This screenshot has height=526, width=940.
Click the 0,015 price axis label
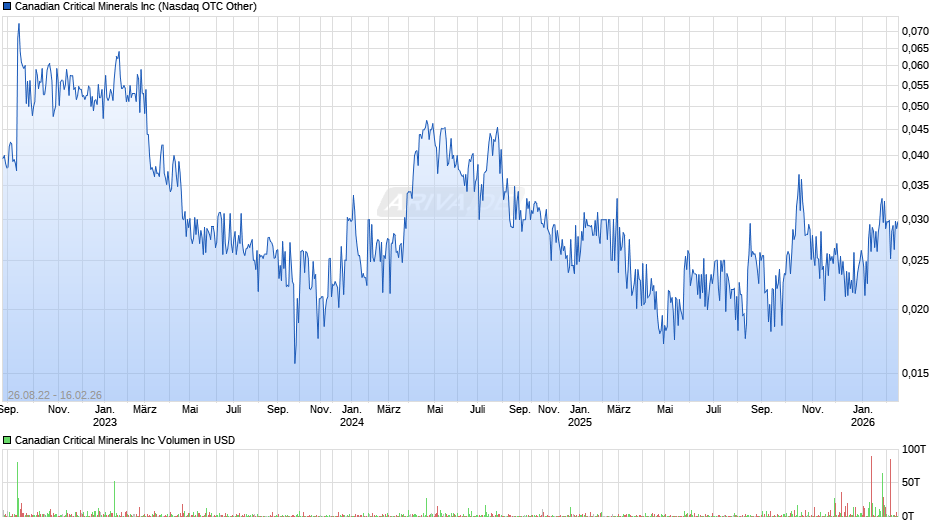(x=915, y=373)
